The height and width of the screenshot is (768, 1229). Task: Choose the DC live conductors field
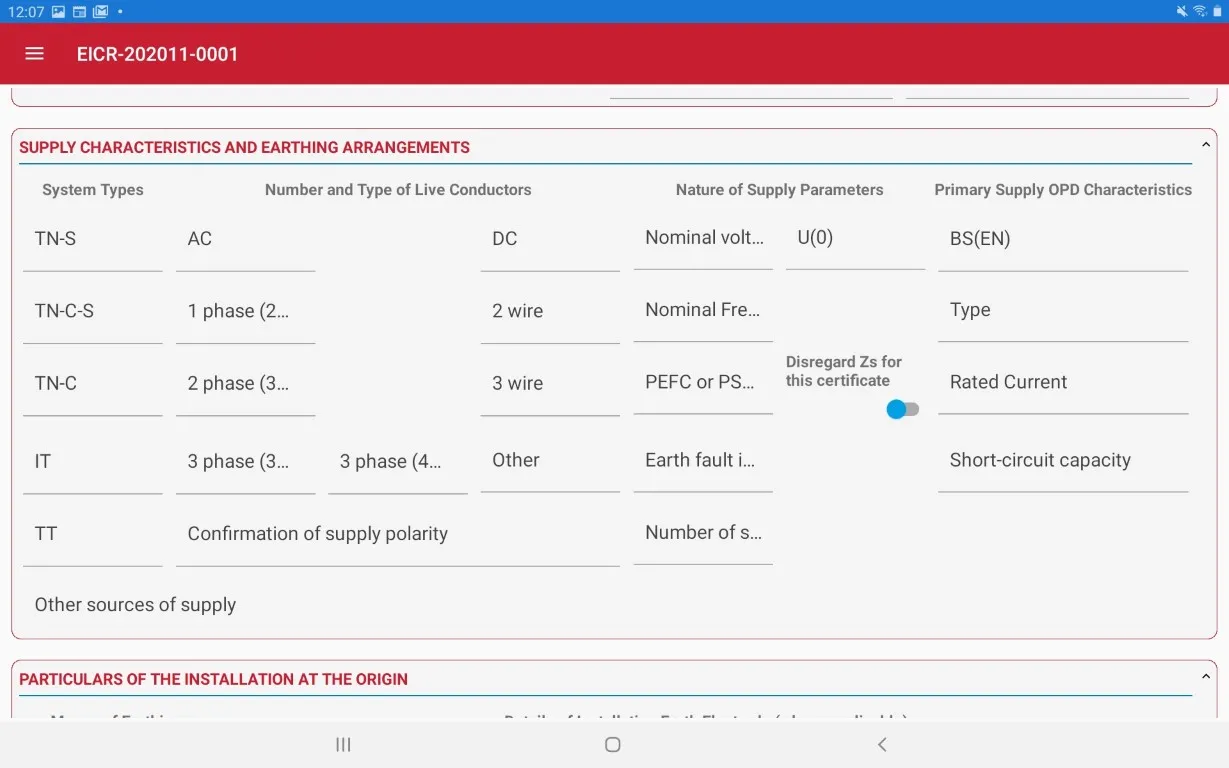coord(549,240)
